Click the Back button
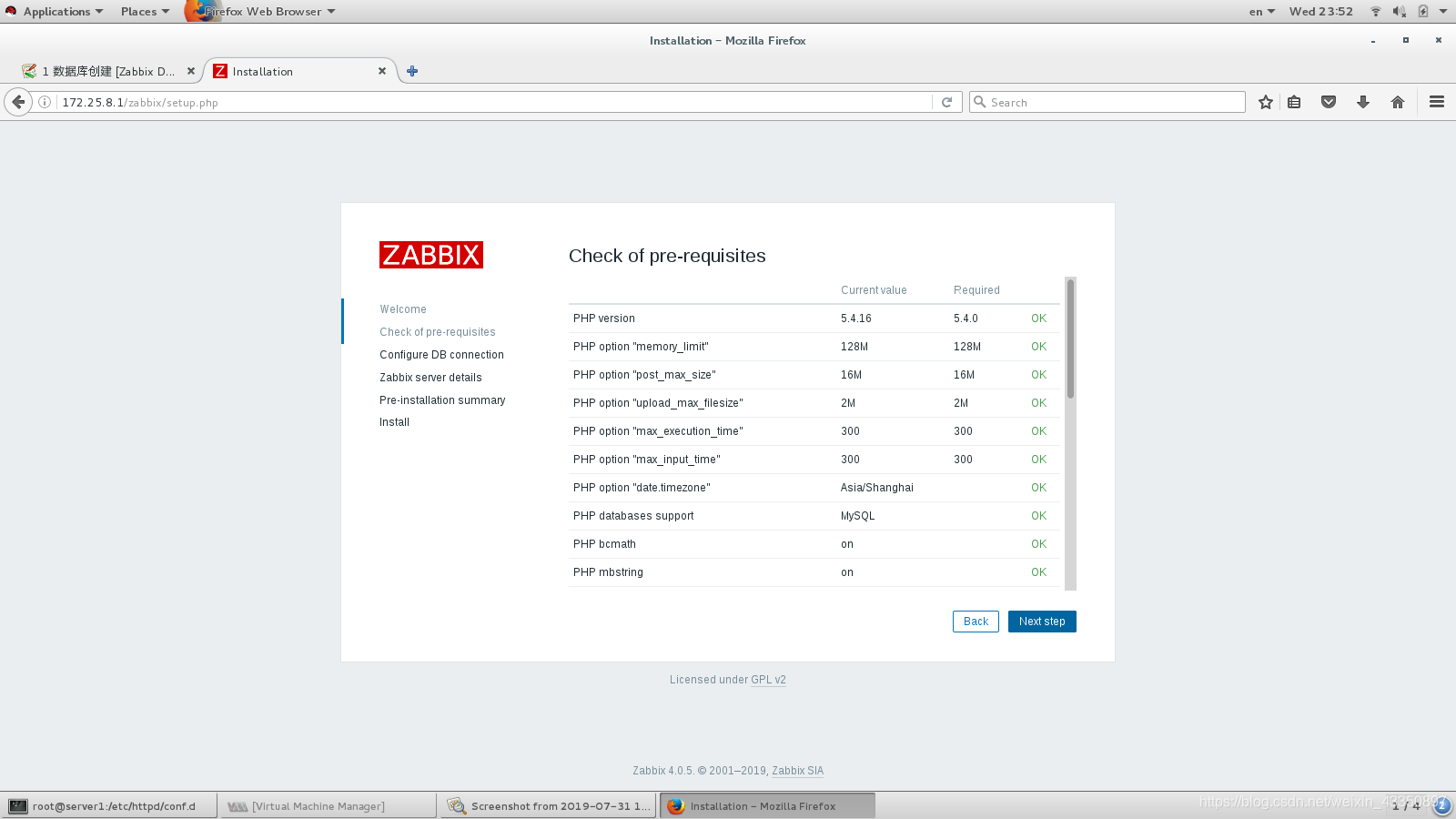This screenshot has width=1456, height=819. click(976, 622)
